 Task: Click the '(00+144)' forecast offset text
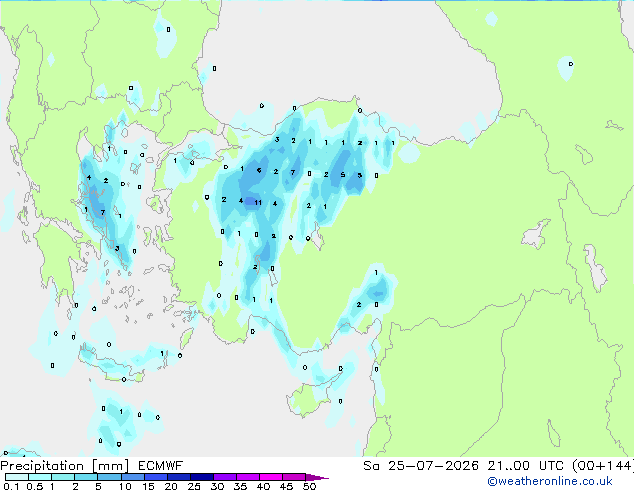[x=603, y=466]
